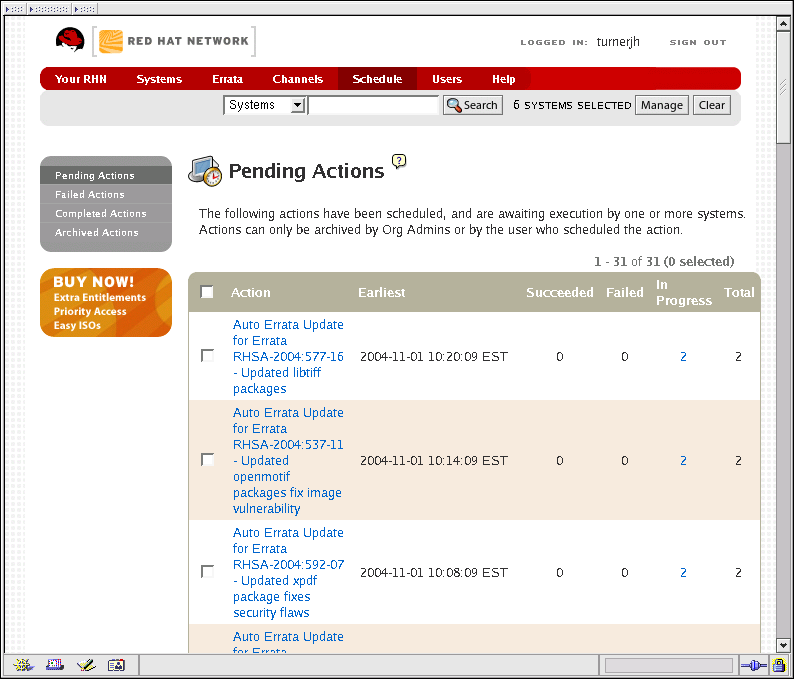
Task: Click the Buy Now! banner
Action: coord(106,303)
